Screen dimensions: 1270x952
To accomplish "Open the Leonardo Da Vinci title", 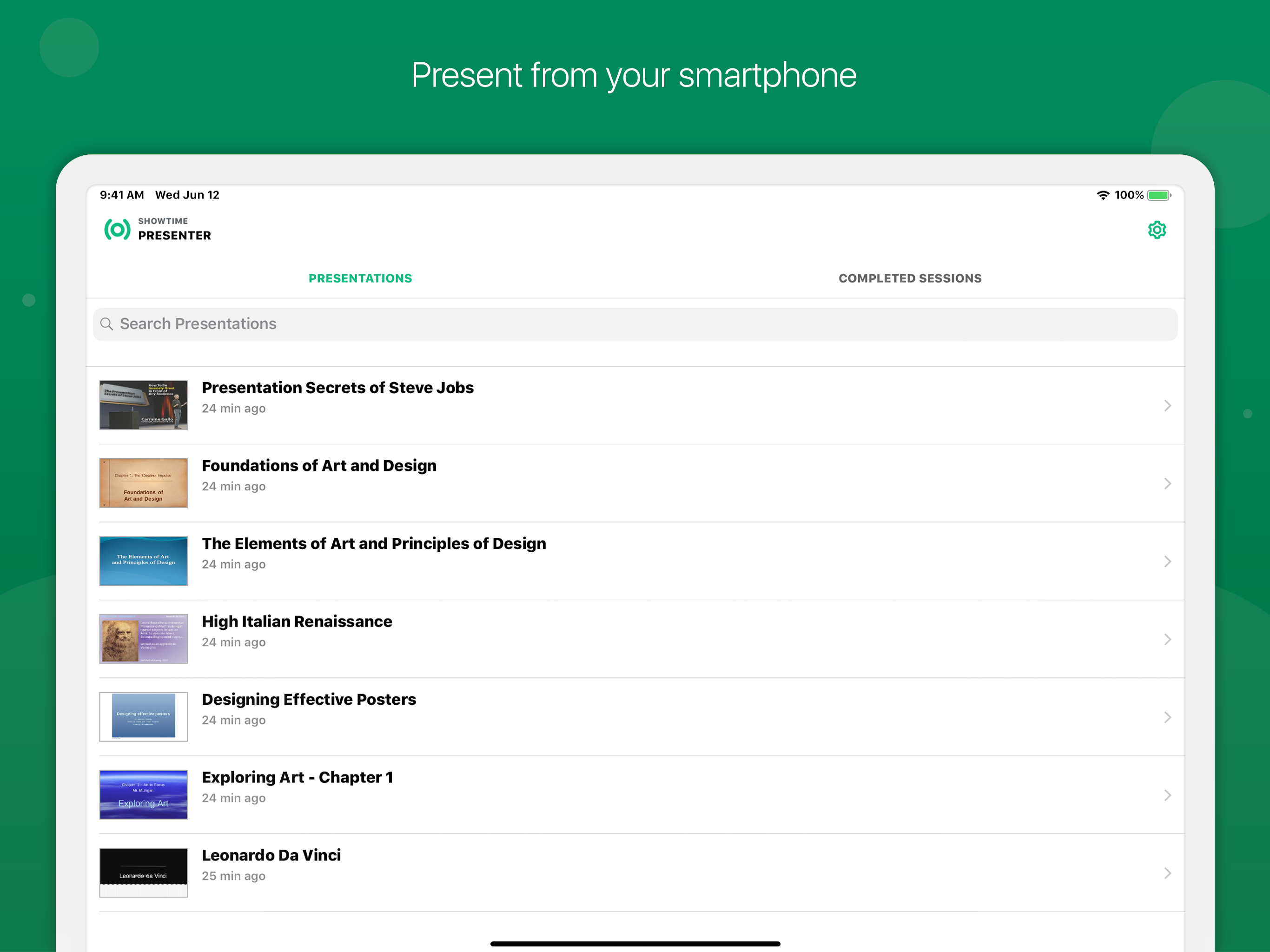I will point(271,855).
